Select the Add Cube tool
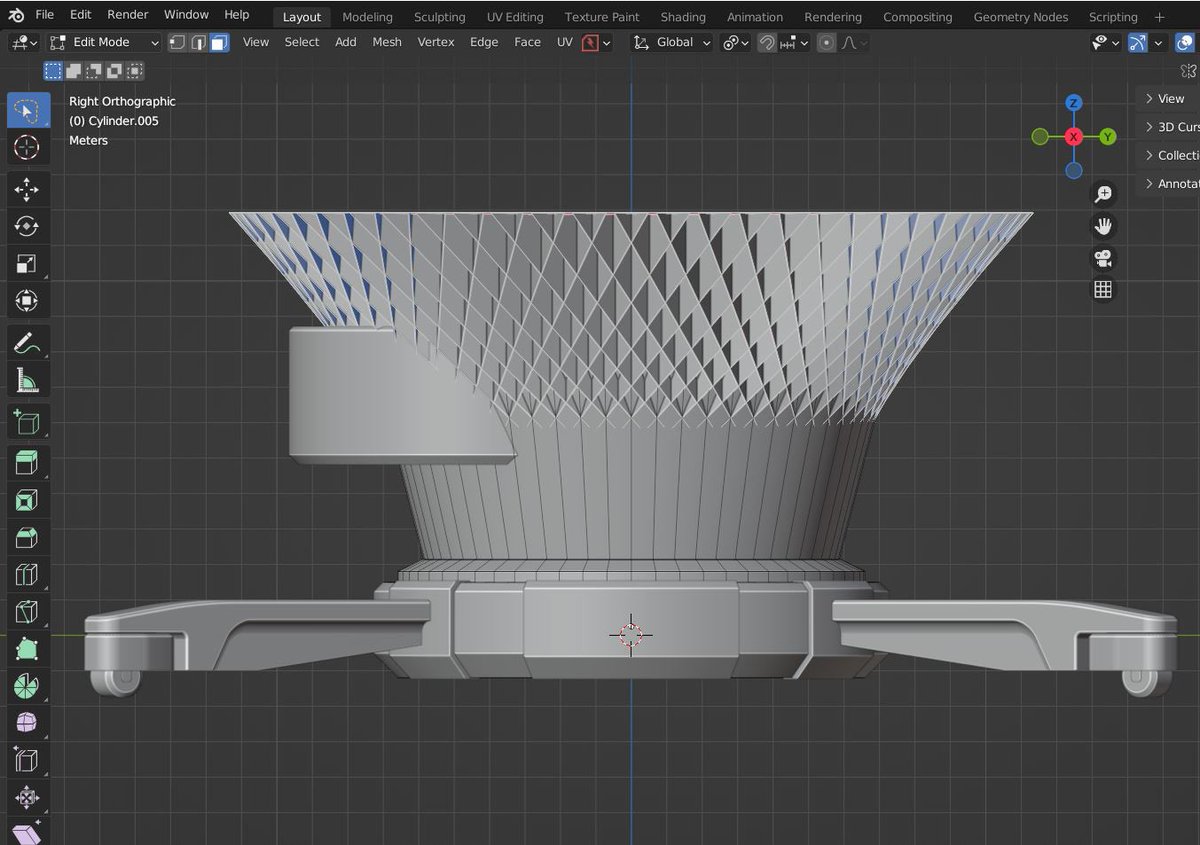The image size is (1200, 845). tap(28, 422)
